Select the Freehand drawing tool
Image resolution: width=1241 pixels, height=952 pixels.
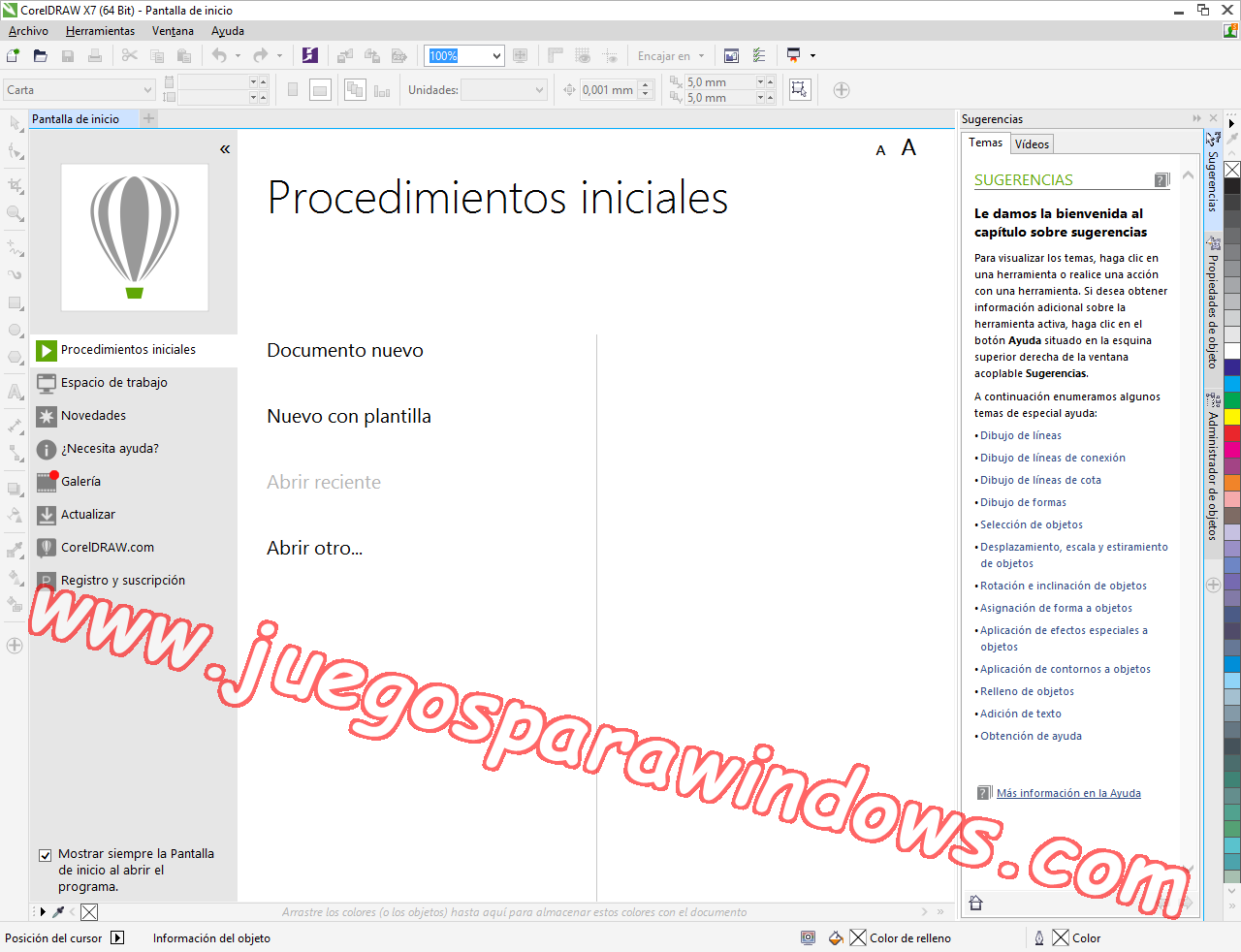click(x=15, y=246)
